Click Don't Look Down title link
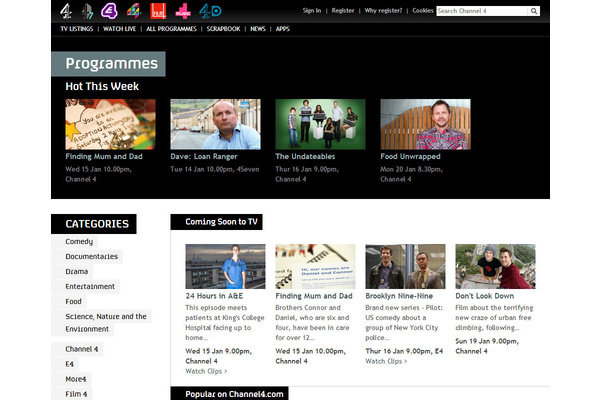Image resolution: width=600 pixels, height=400 pixels. click(x=484, y=296)
